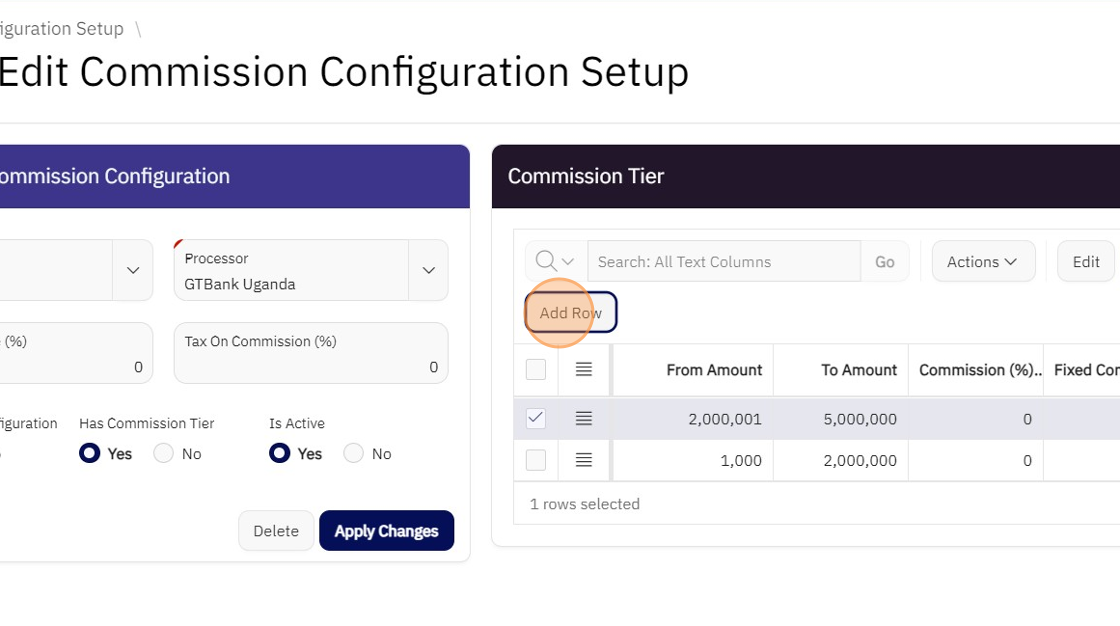Focus the Search All Text Columns field
1120x626 pixels.
724,262
